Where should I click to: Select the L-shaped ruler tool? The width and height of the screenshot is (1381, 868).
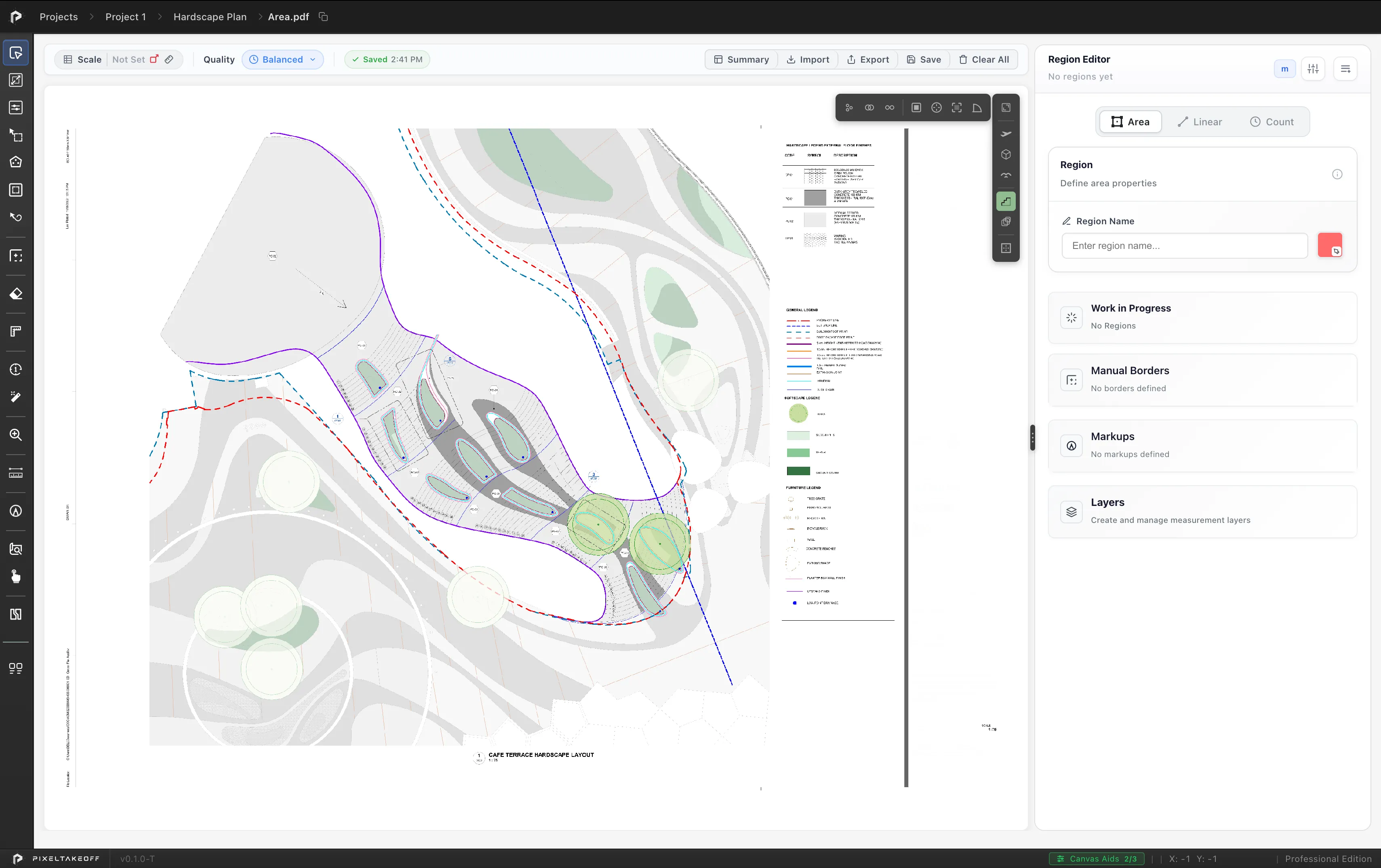pos(16,332)
